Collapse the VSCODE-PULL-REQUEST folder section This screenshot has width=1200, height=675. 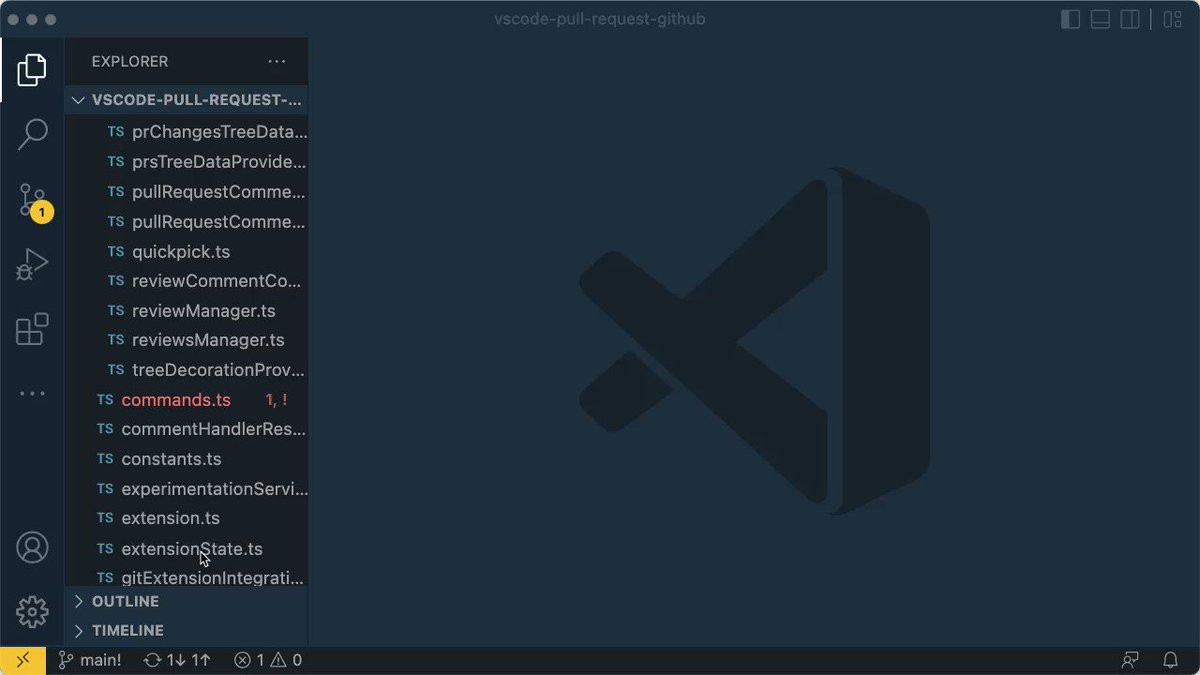187,100
